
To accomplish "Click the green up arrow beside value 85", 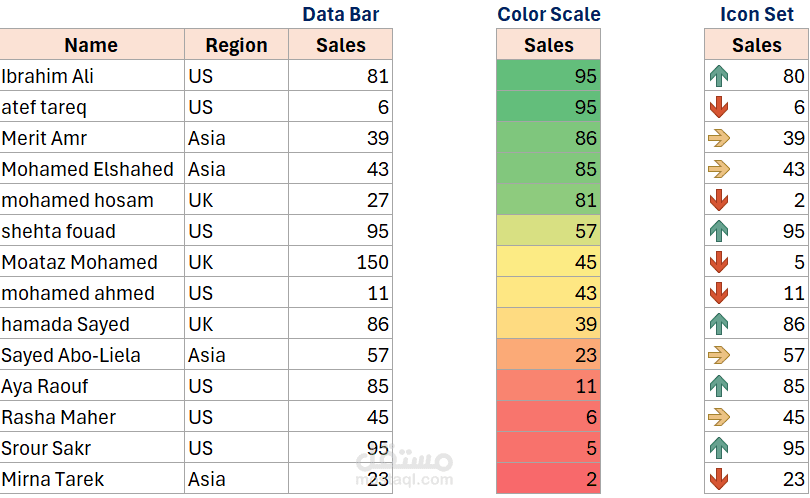I will 718,386.
